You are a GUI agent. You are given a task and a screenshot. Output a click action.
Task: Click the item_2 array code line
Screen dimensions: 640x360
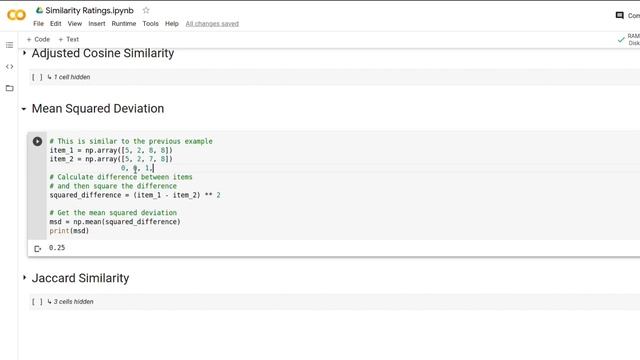point(111,159)
